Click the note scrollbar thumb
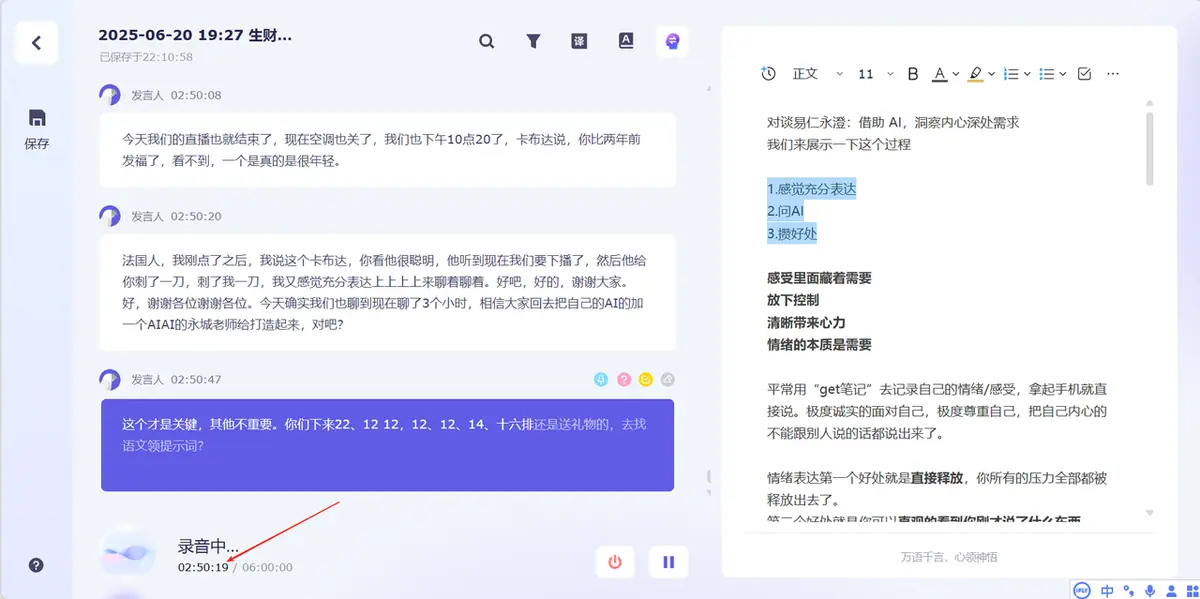The image size is (1200, 599). (1150, 148)
